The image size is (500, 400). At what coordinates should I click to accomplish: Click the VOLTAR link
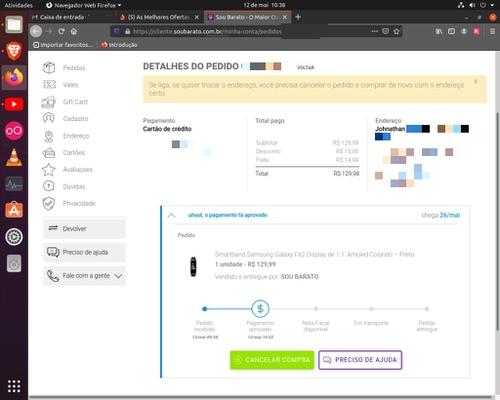tap(305, 67)
